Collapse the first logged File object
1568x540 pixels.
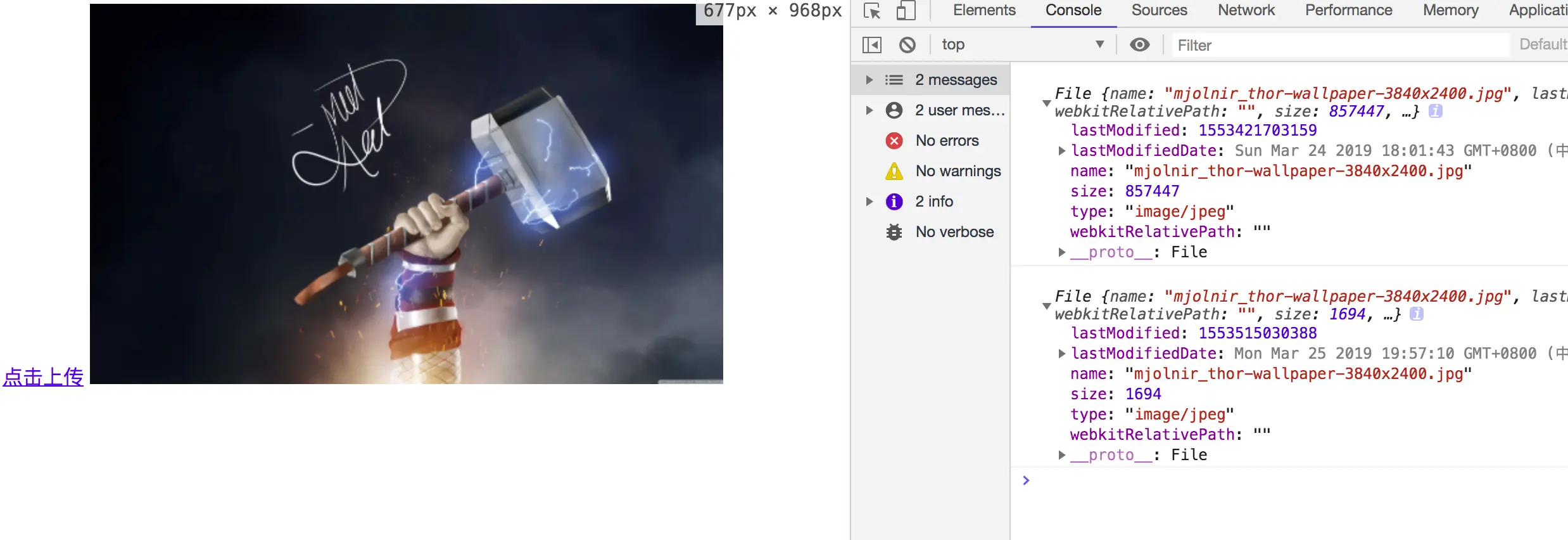[x=1046, y=103]
